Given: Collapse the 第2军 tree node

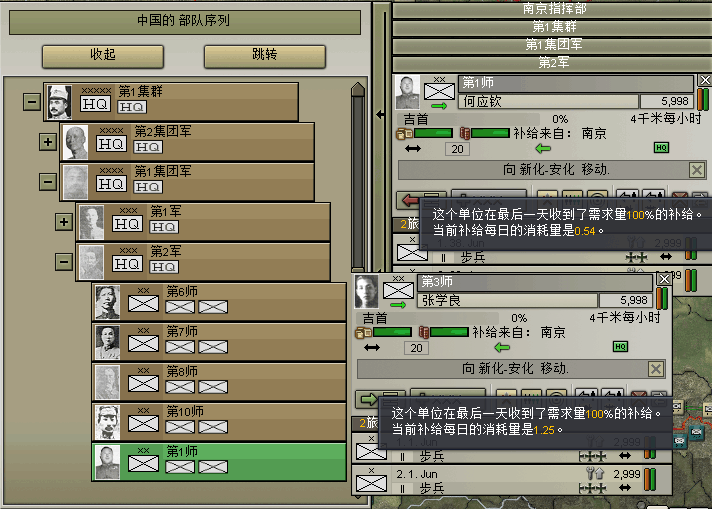Looking at the screenshot, I should click(64, 262).
